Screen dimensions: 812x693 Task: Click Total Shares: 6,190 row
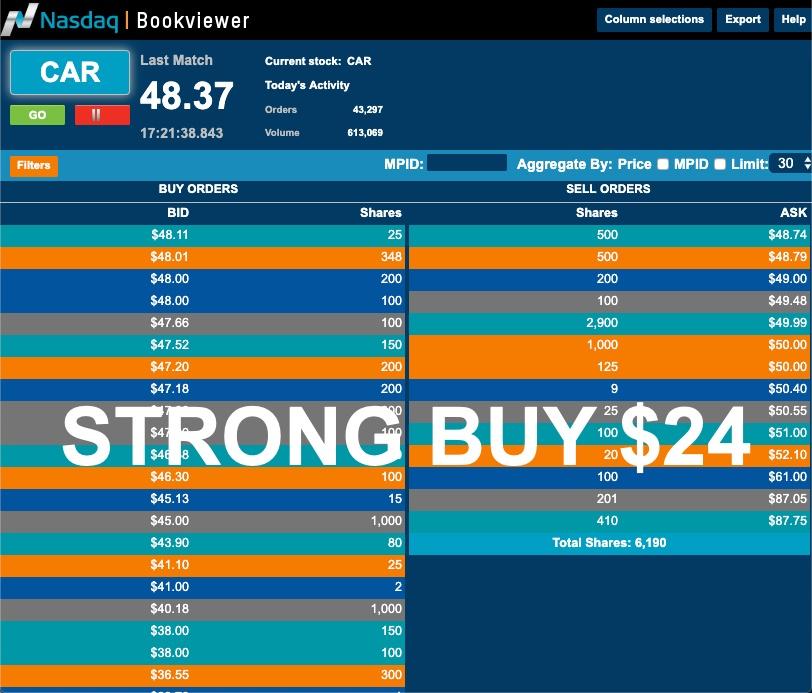point(611,543)
